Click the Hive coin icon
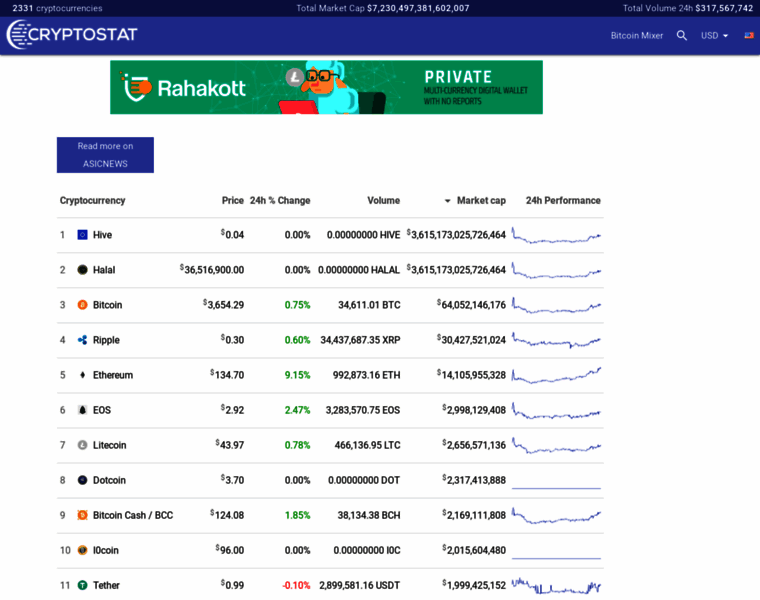The image size is (760, 600). [x=82, y=235]
